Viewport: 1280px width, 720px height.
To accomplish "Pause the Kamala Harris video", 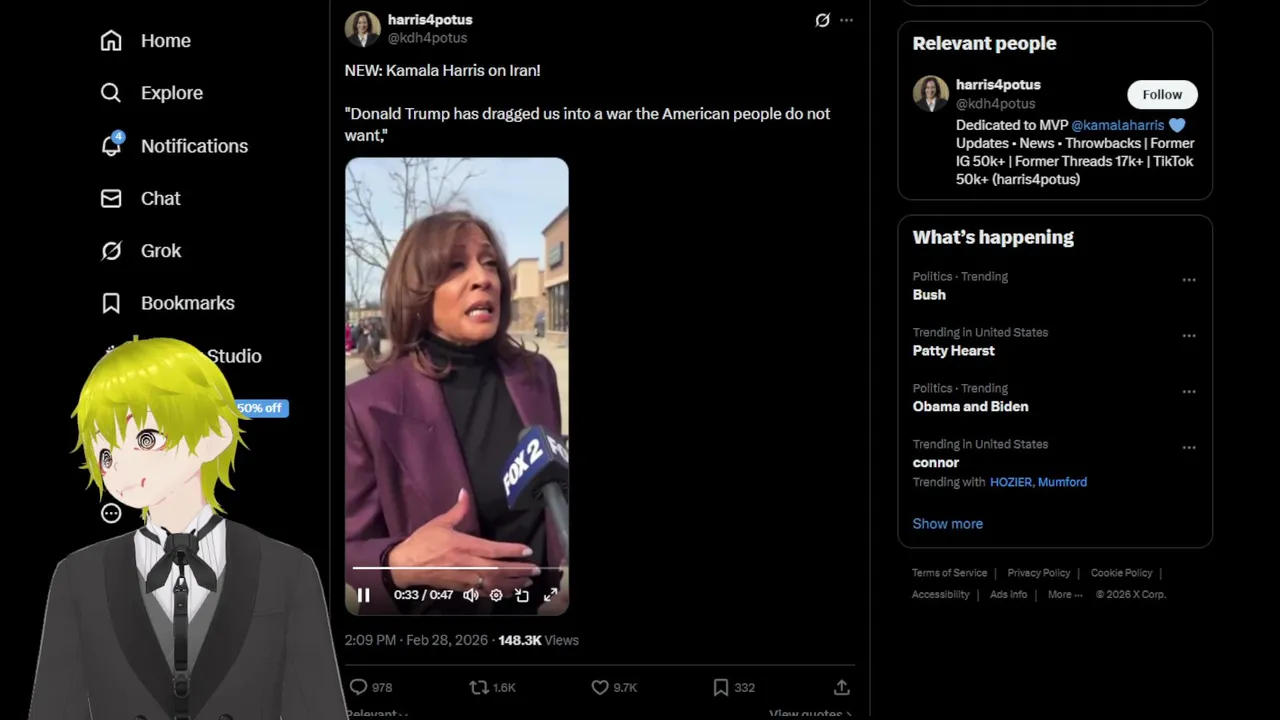I will pos(364,595).
